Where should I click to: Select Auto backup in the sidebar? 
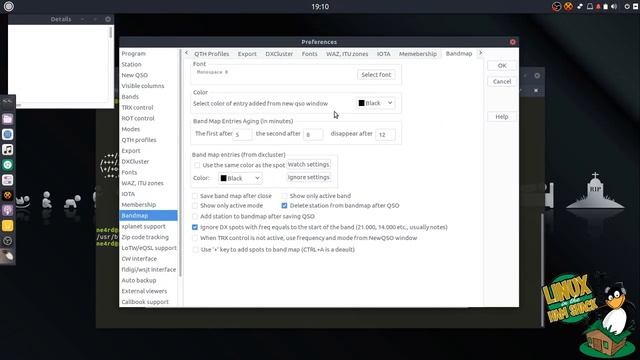(139, 280)
